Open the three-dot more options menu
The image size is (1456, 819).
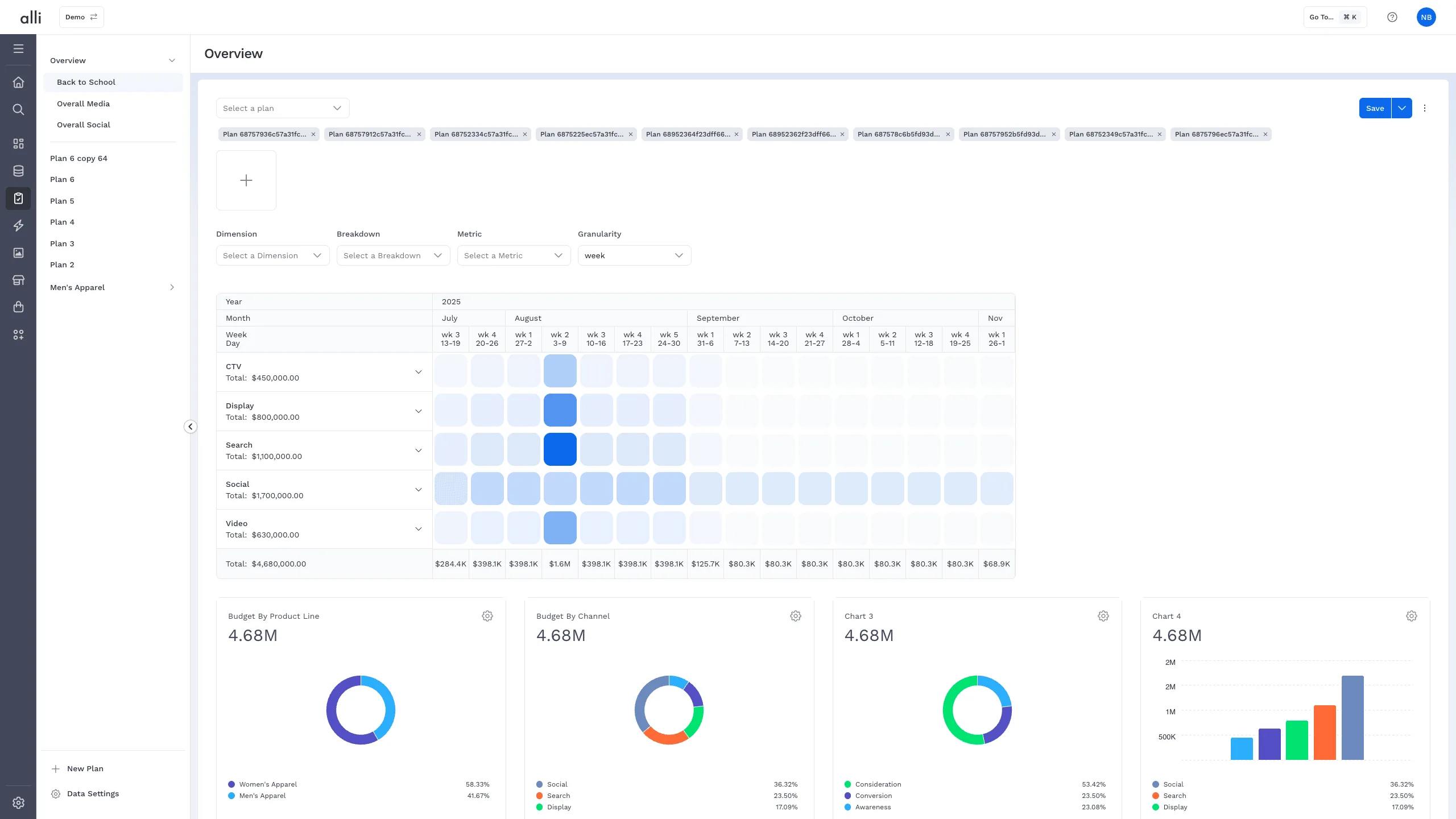click(1425, 108)
